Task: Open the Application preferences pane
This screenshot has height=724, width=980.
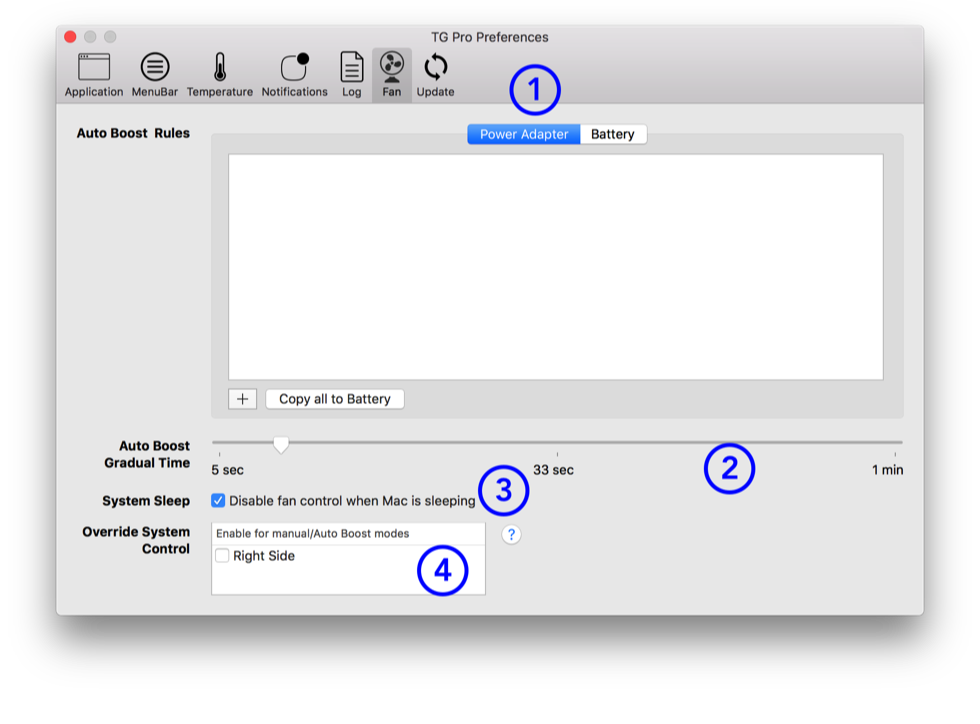Action: coord(94,75)
